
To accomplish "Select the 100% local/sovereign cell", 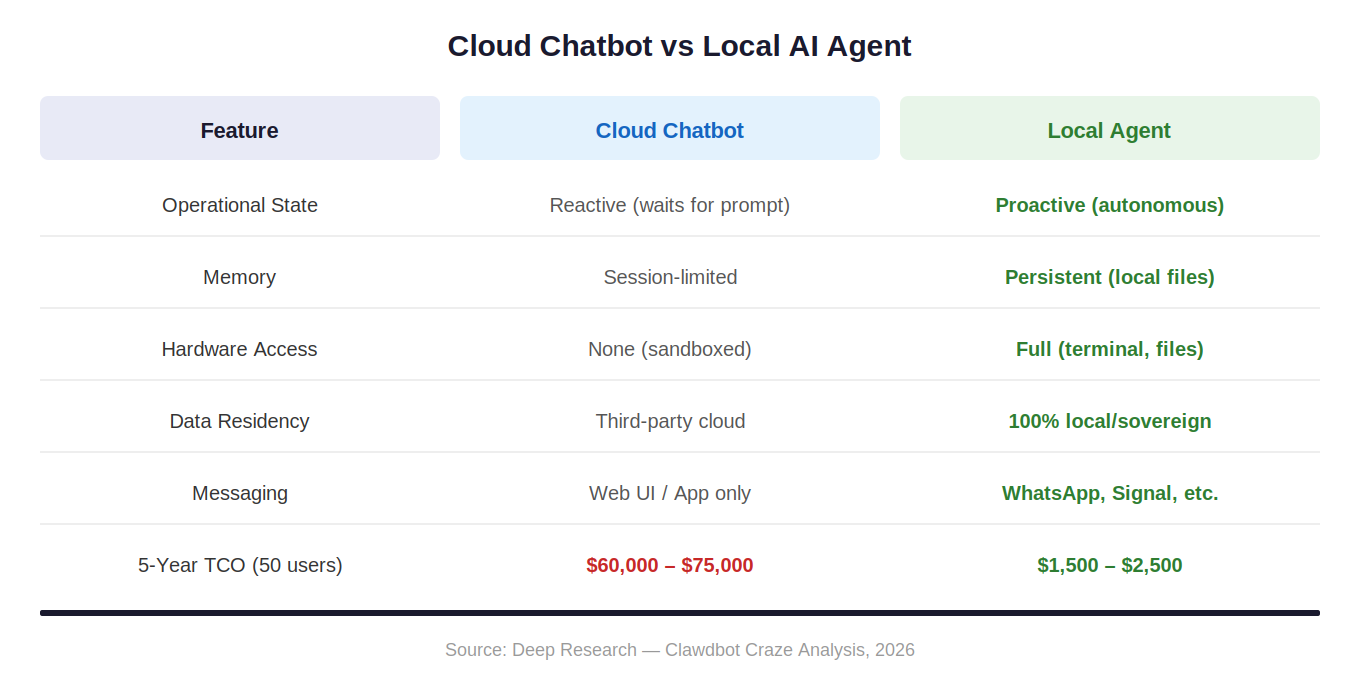I will pos(1109,421).
